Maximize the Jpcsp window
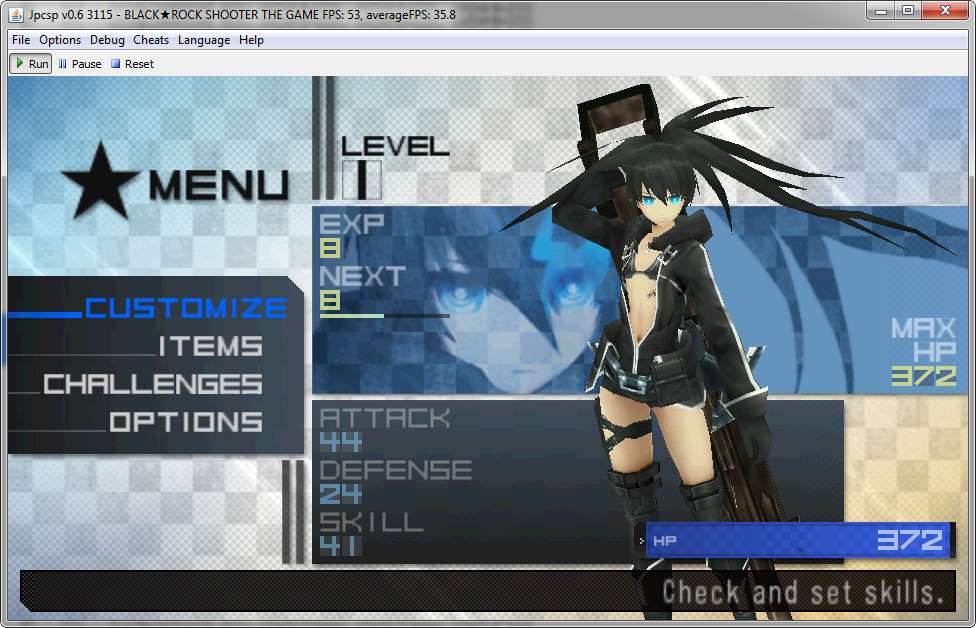Screen dimensions: 976x628 pyautogui.click(x=908, y=11)
